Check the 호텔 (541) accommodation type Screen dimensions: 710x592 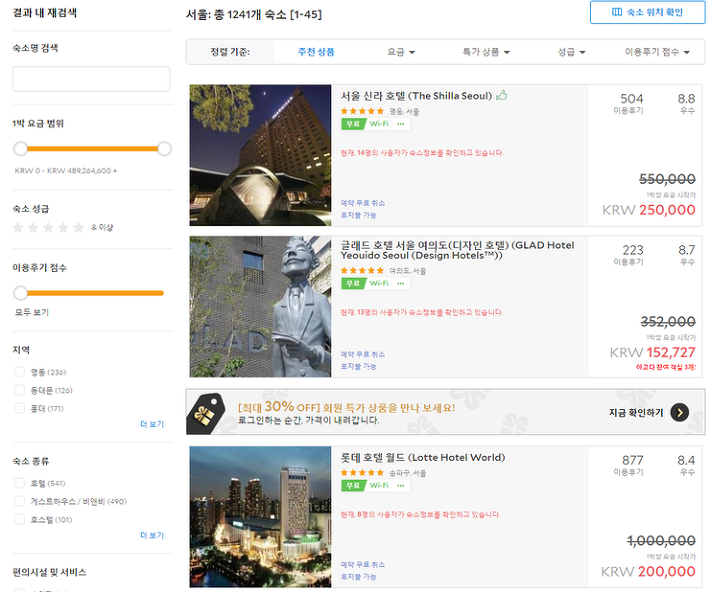(19, 483)
